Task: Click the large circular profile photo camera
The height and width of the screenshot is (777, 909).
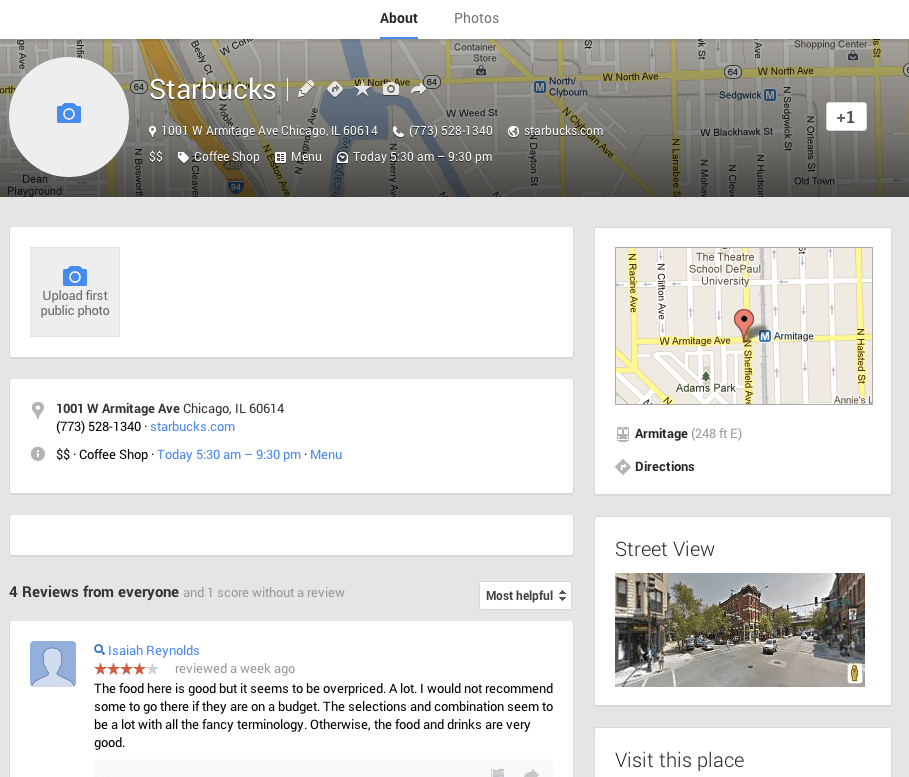Action: tap(69, 117)
